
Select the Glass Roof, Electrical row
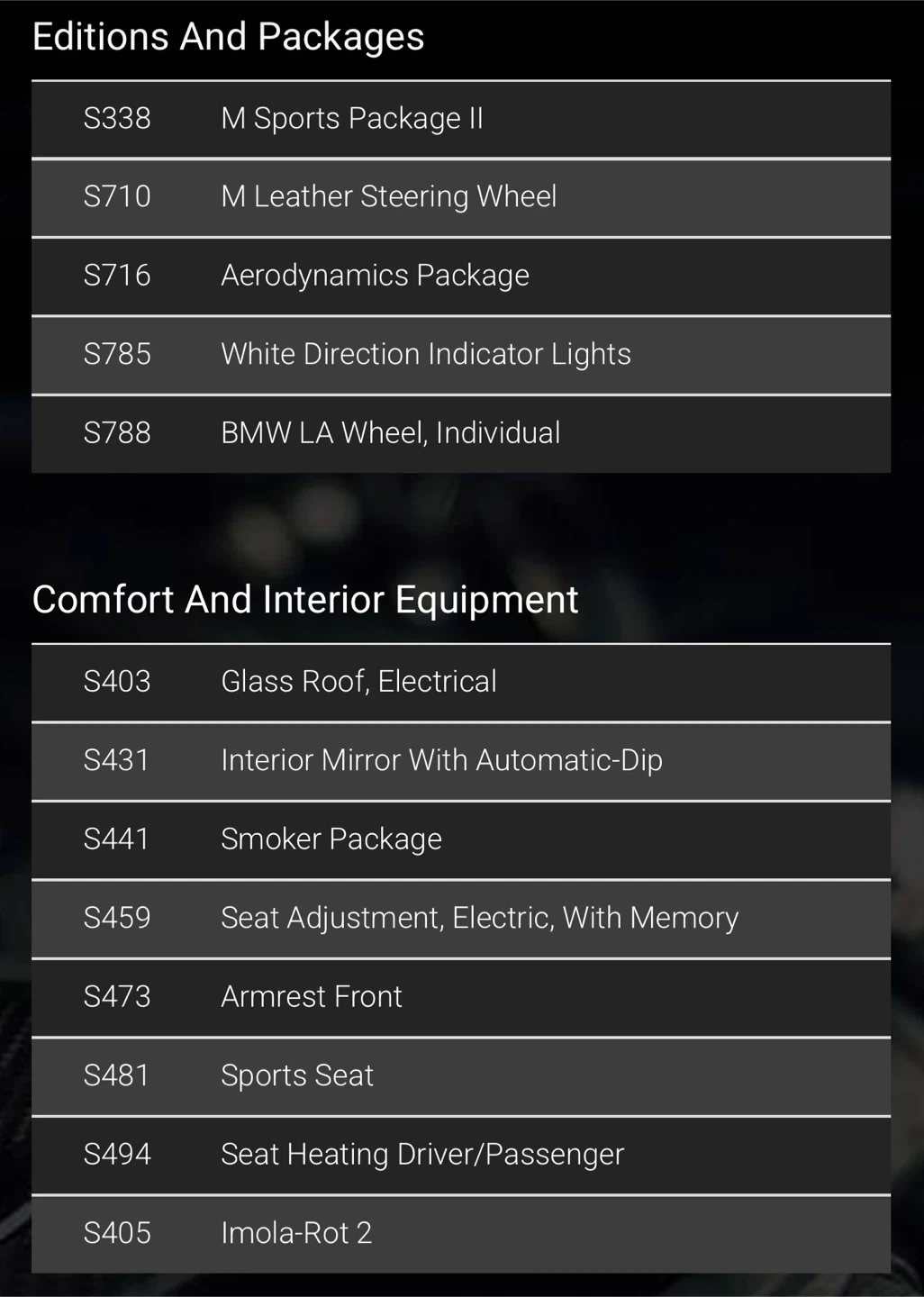point(358,682)
